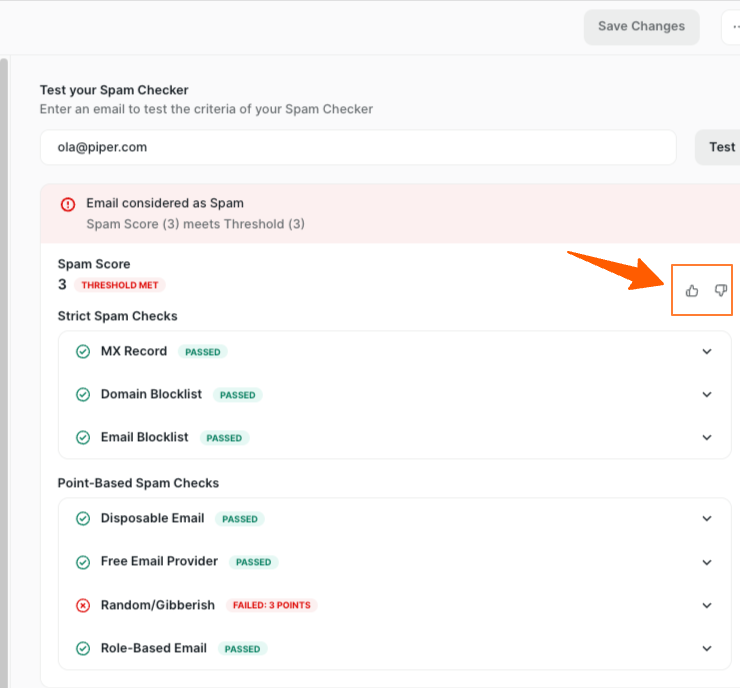
Task: Click the Domain Blocklist passed checkmark icon
Action: (x=83, y=395)
